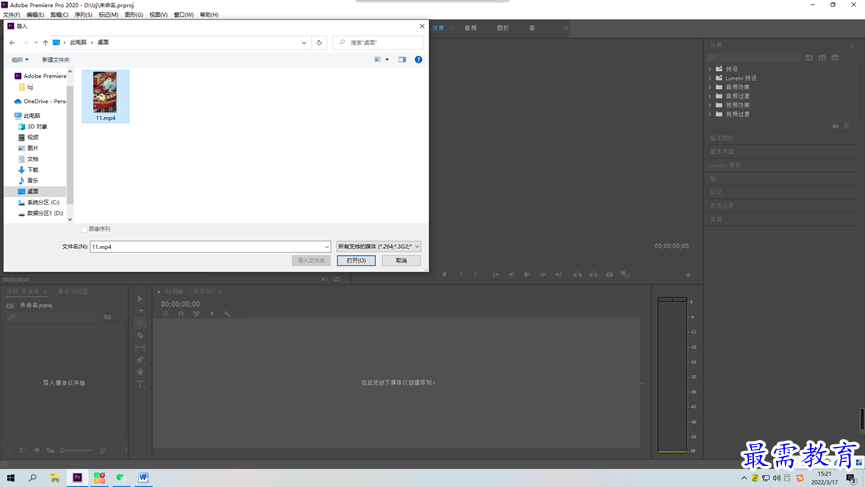Expand the Audio Effects folder
This screenshot has width=865, height=487.
tap(710, 87)
